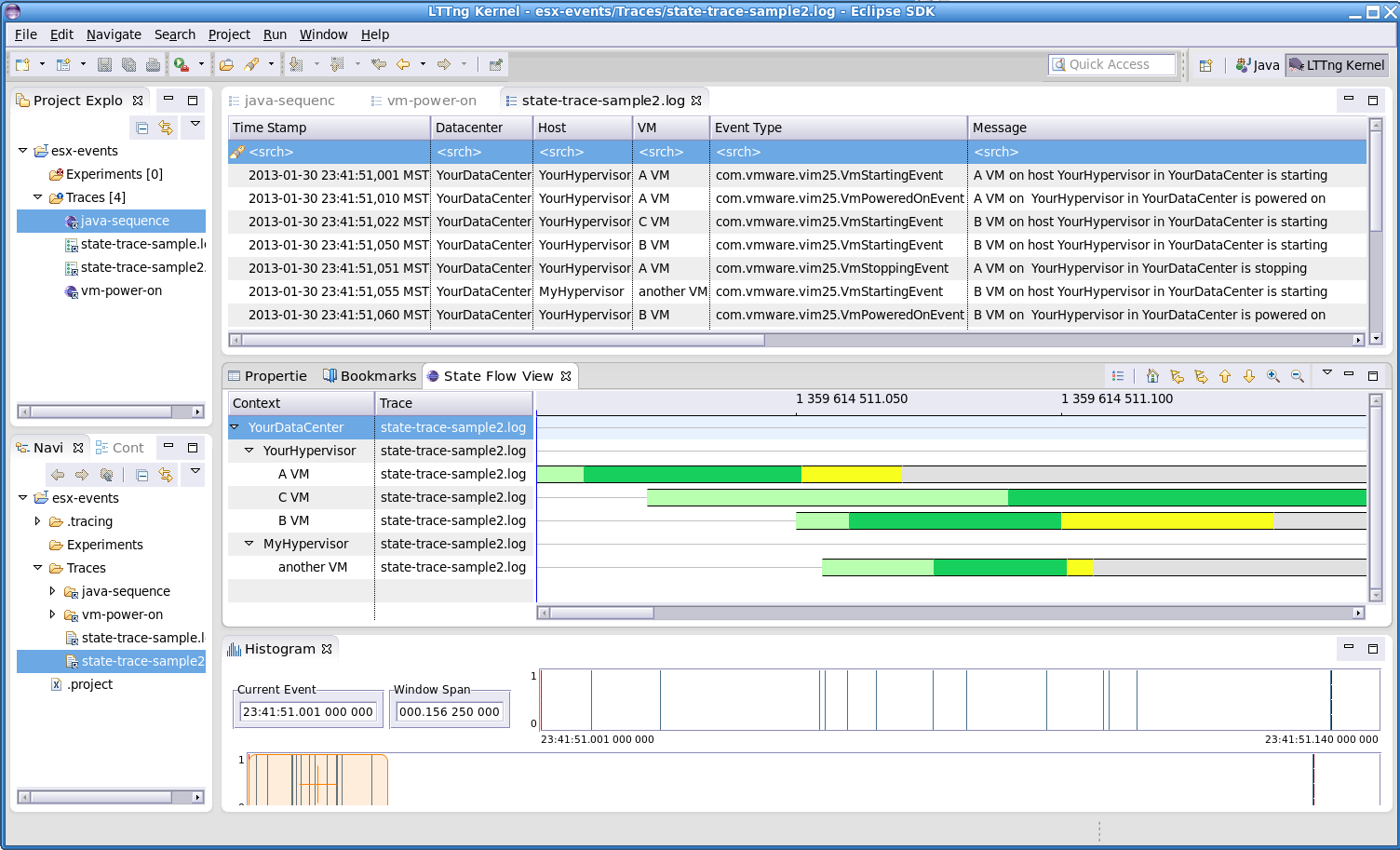Click the Window Span field
The width and height of the screenshot is (1400, 850).
450,711
